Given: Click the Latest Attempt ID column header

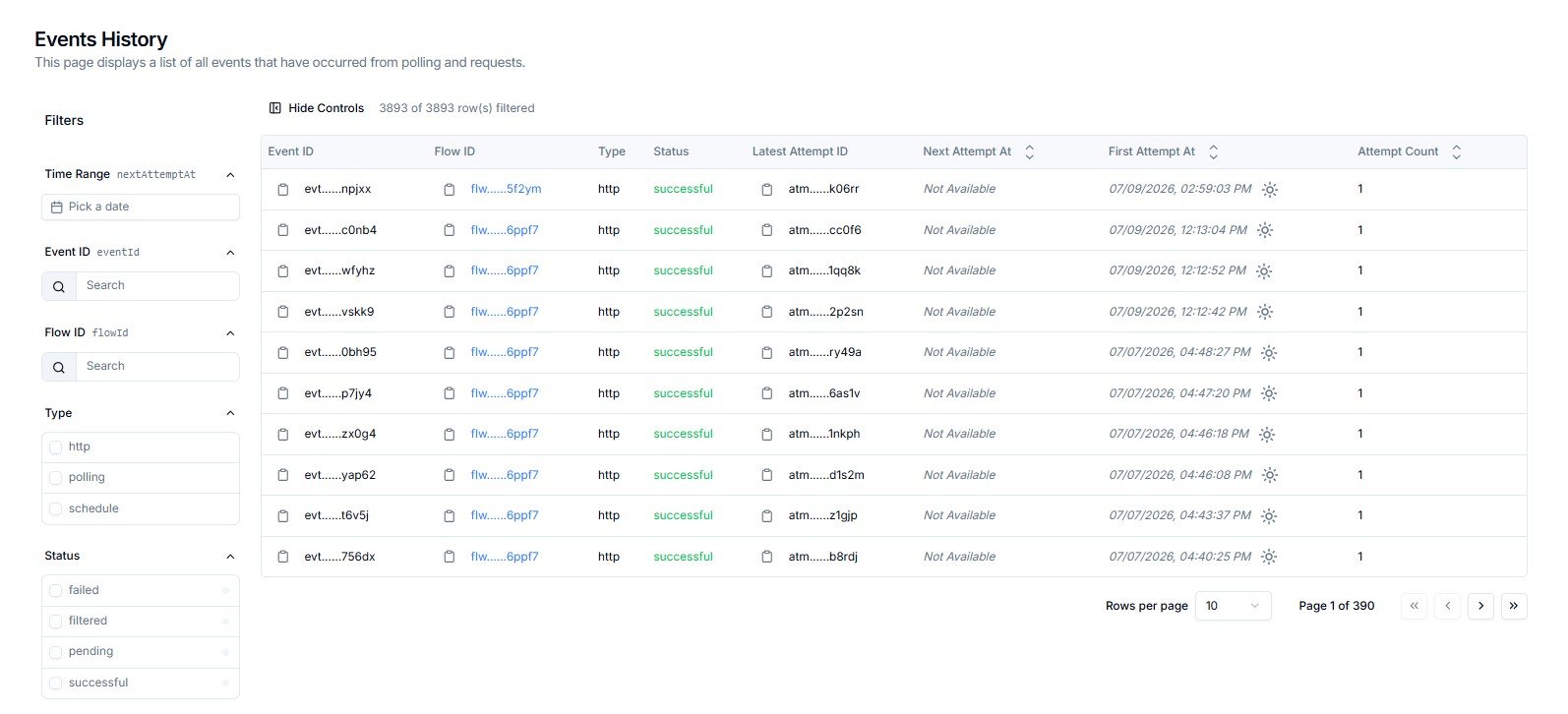Looking at the screenshot, I should point(800,151).
